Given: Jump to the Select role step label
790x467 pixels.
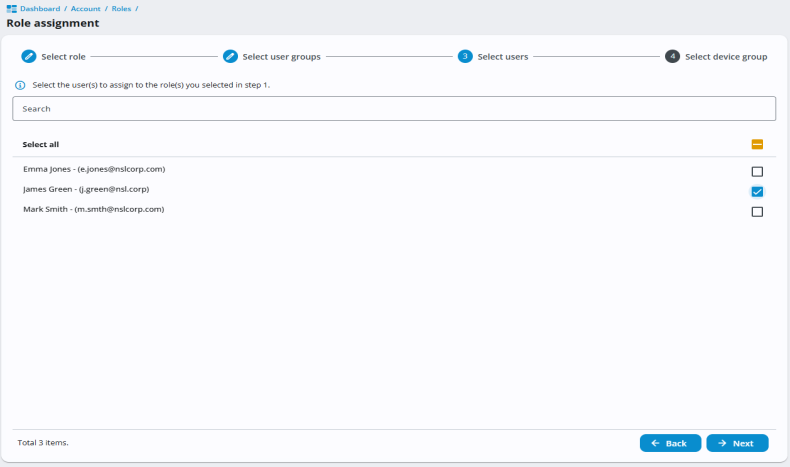Looking at the screenshot, I should (x=63, y=57).
